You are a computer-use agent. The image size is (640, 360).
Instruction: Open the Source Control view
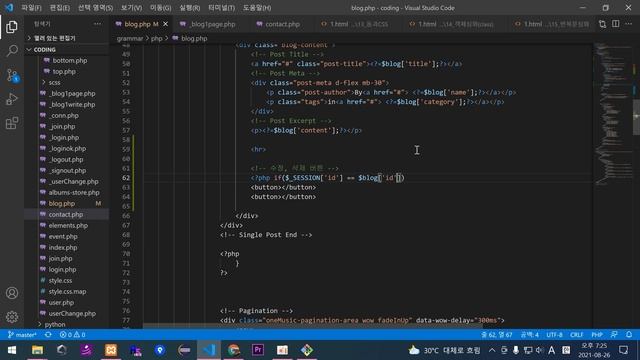pyautogui.click(x=12, y=75)
